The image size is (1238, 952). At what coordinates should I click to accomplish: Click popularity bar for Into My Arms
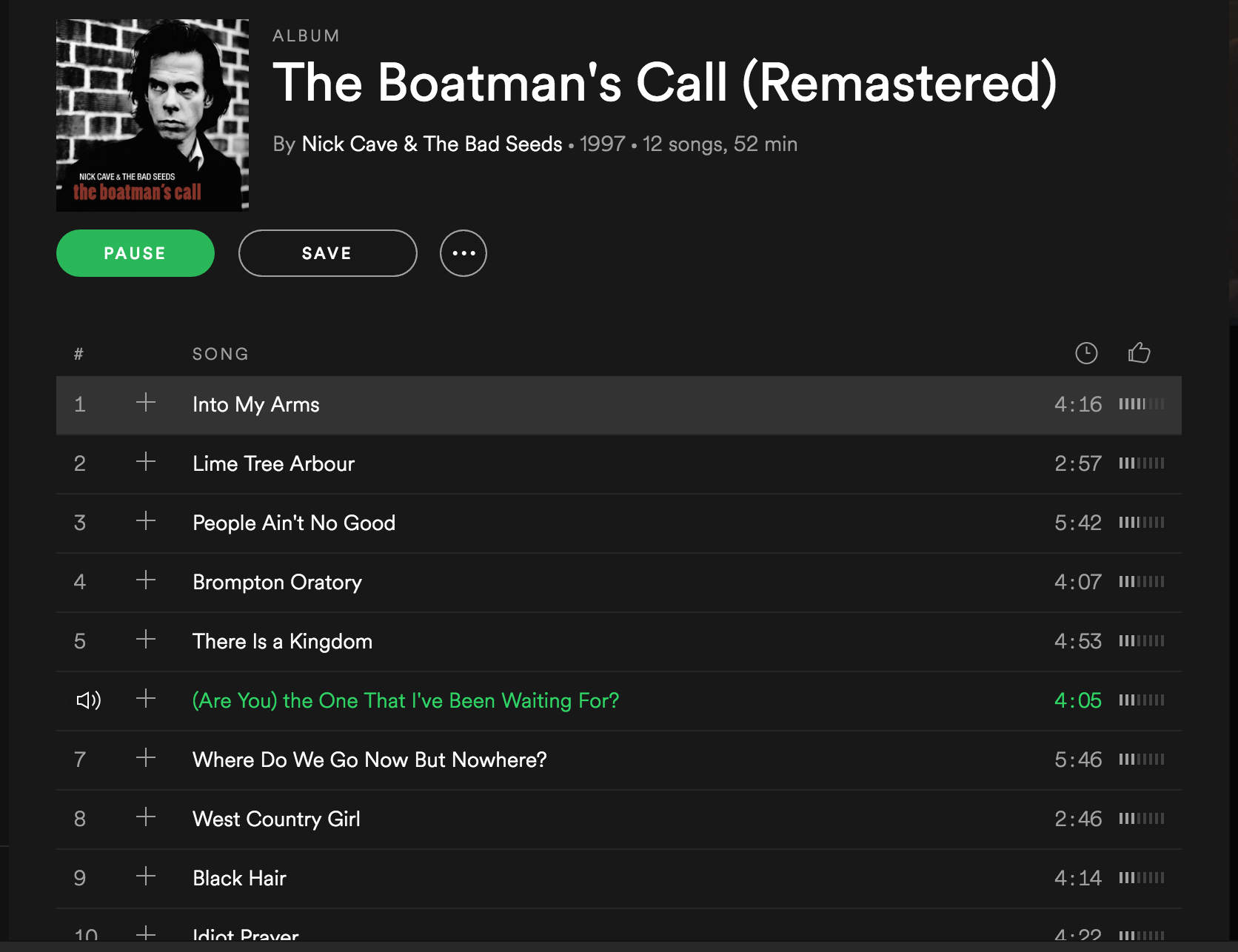click(x=1141, y=404)
